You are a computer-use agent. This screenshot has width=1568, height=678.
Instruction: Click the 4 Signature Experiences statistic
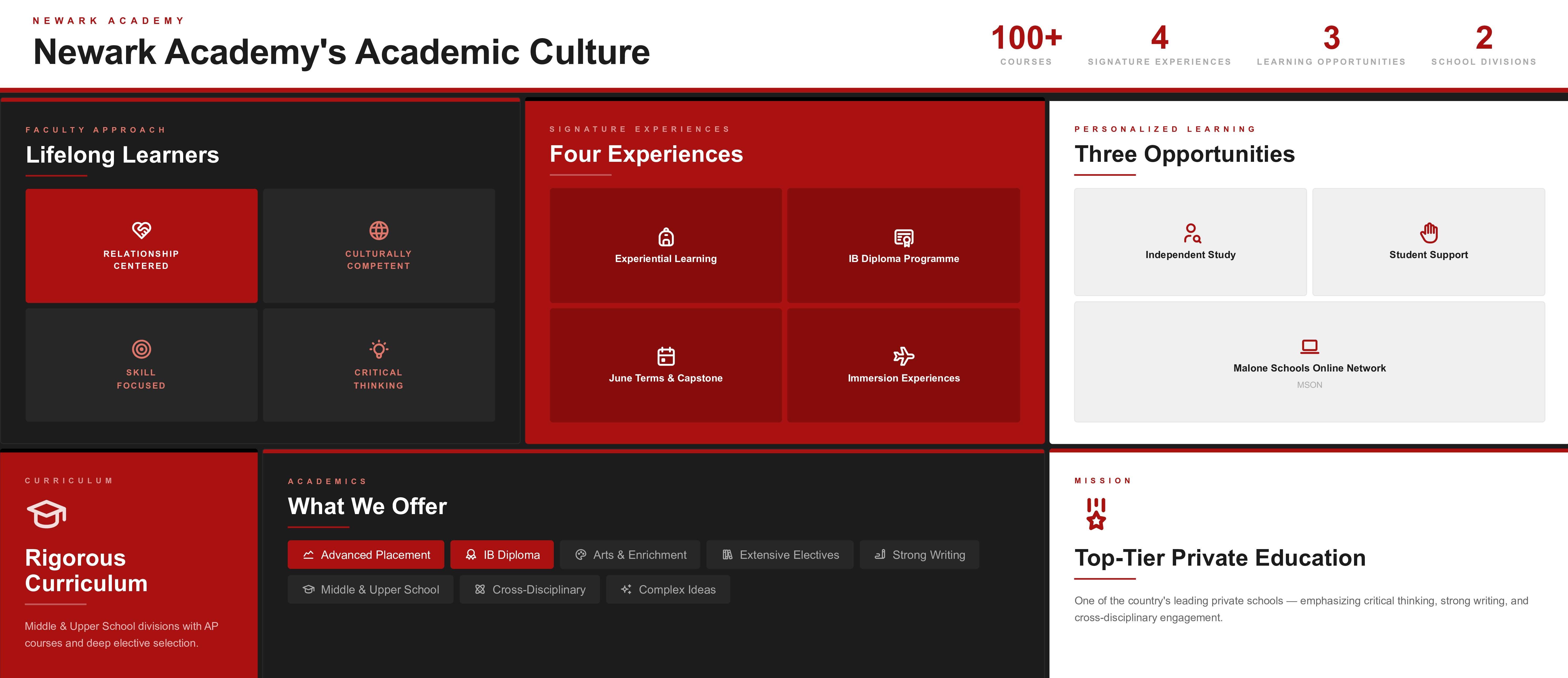pyautogui.click(x=1160, y=45)
